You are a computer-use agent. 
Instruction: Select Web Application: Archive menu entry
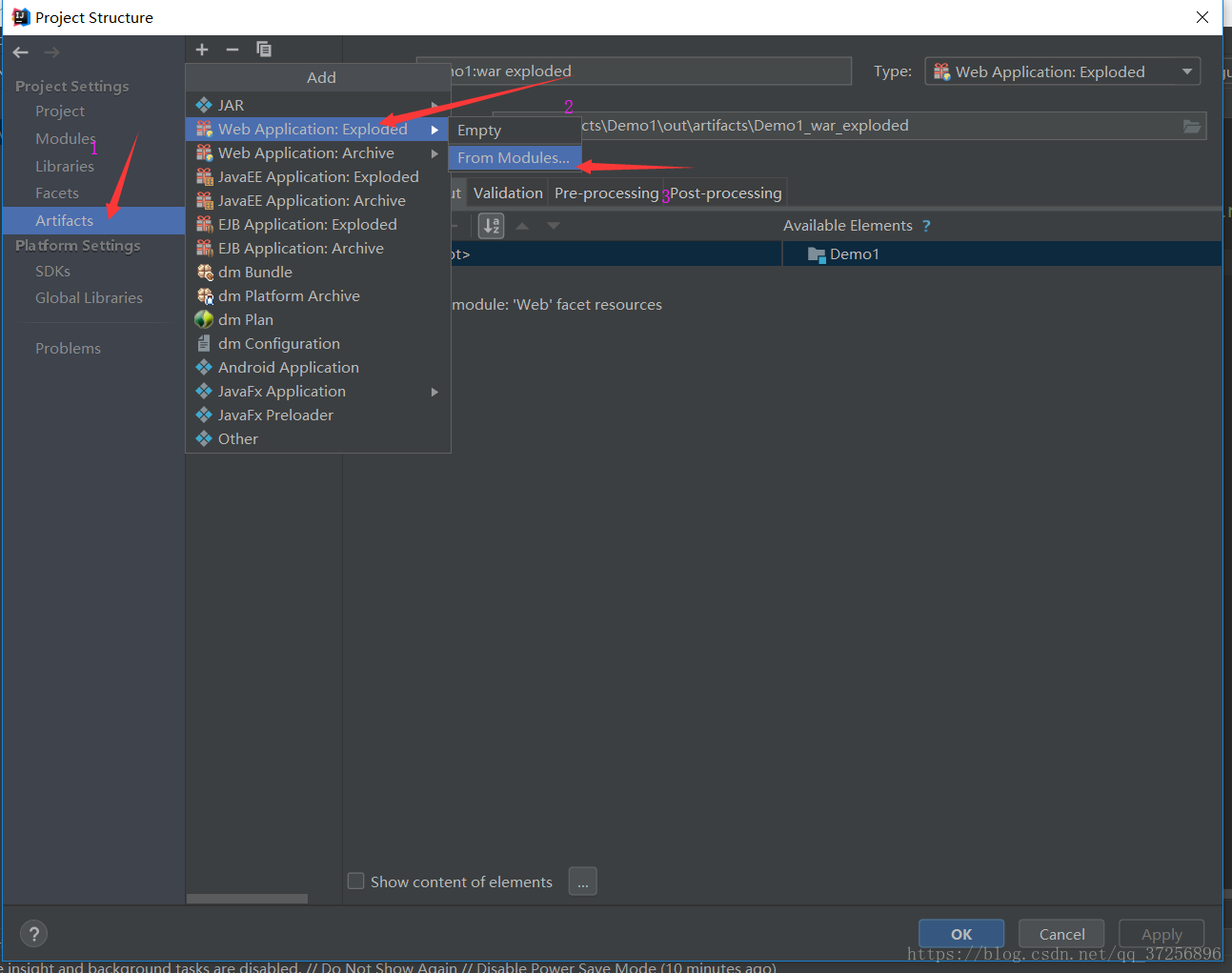[317, 152]
